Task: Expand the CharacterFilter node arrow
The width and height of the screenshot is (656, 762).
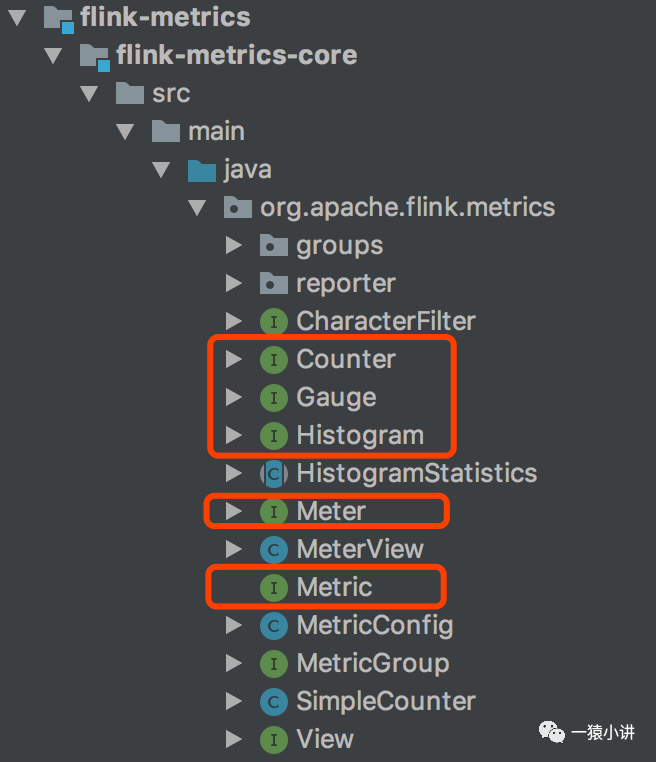Action: [x=233, y=321]
